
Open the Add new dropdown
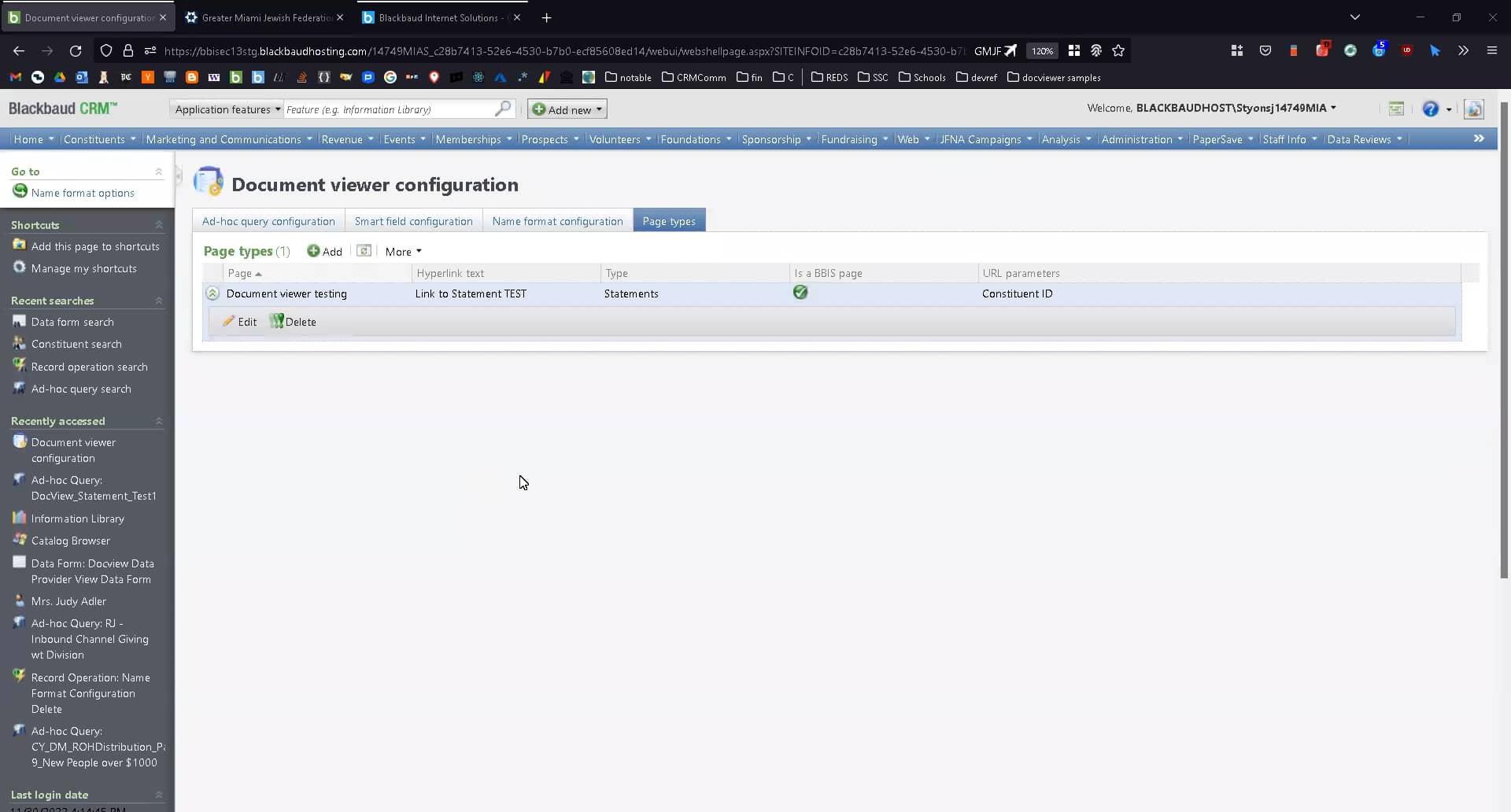point(567,109)
